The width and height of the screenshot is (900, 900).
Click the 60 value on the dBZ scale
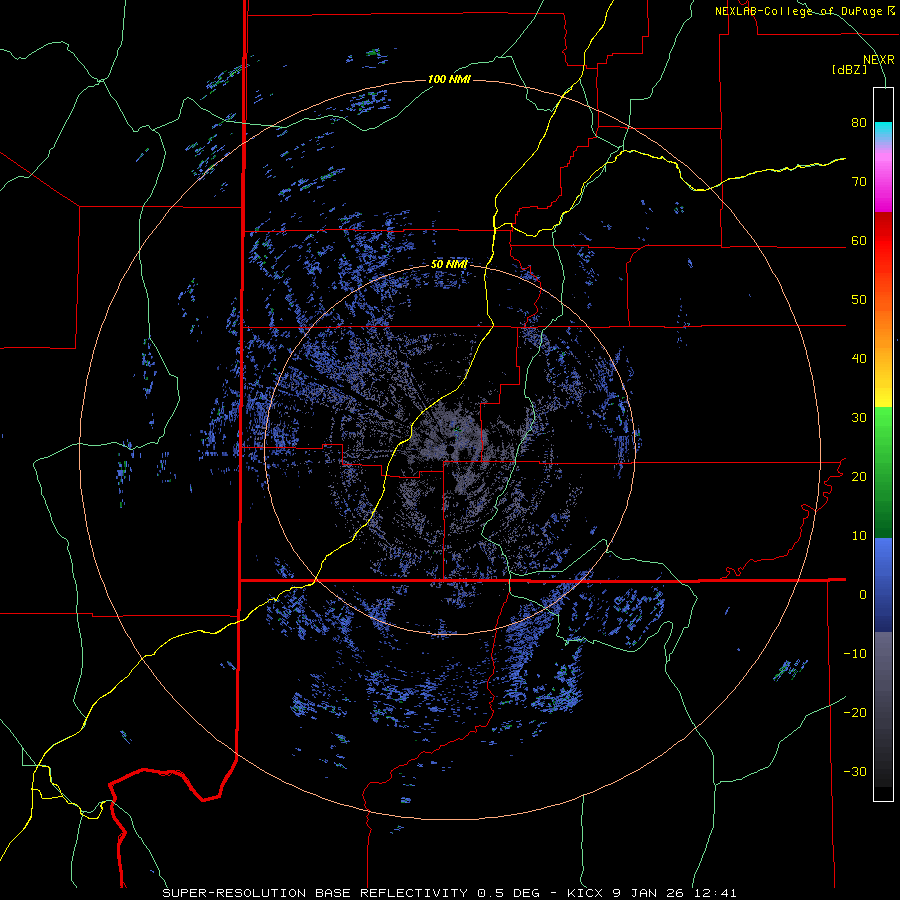click(859, 241)
